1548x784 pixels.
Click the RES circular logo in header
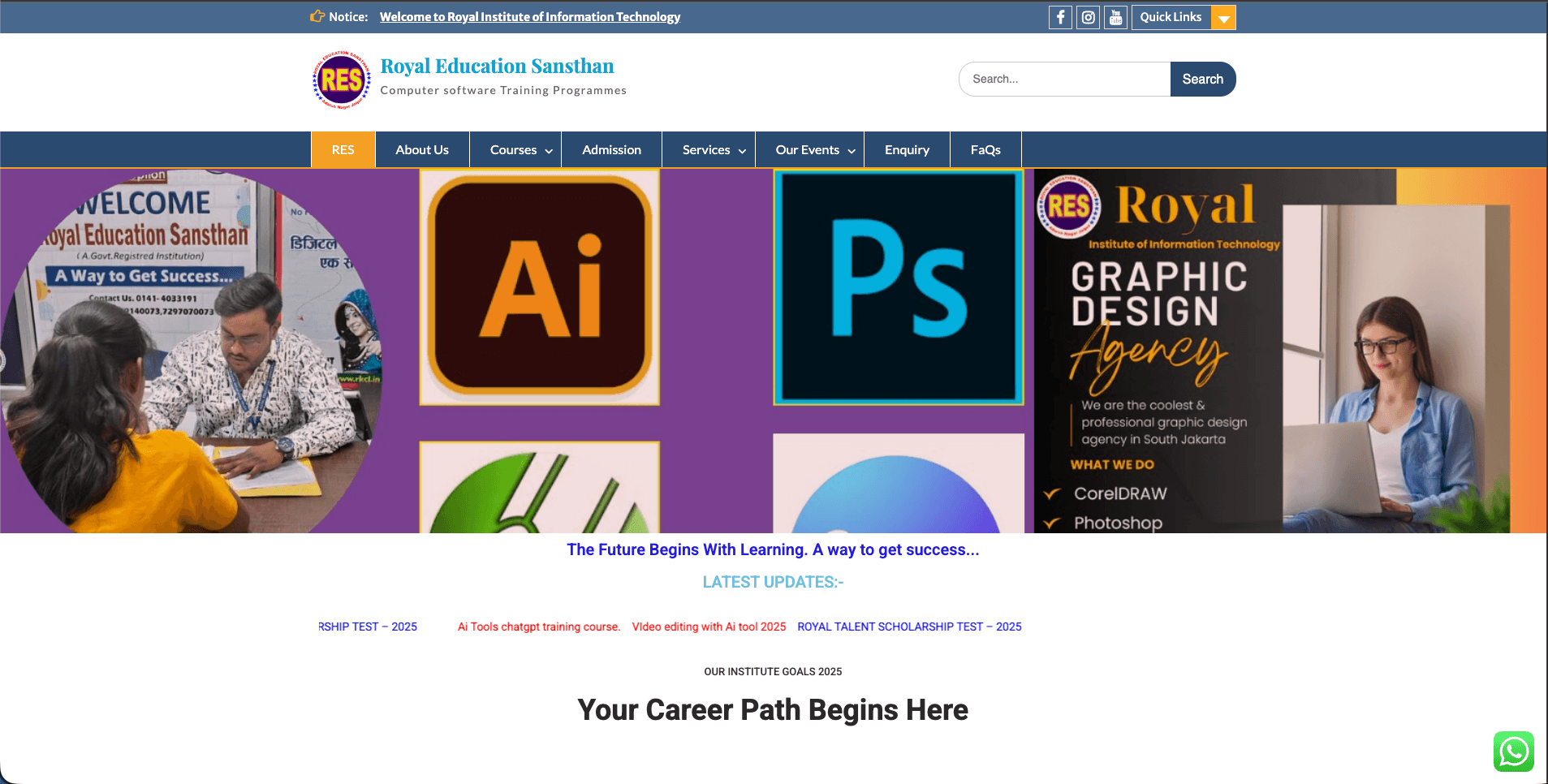click(342, 80)
